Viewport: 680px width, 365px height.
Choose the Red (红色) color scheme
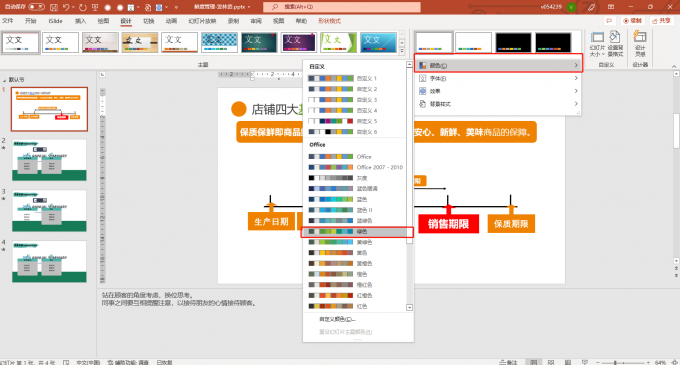click(356, 306)
